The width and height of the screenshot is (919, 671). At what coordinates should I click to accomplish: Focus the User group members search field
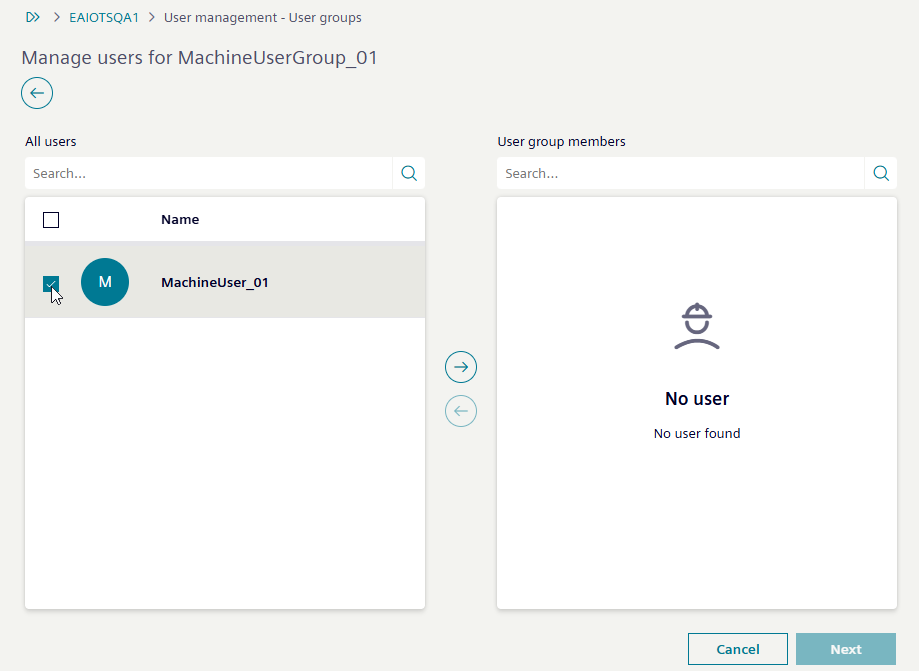coord(680,173)
